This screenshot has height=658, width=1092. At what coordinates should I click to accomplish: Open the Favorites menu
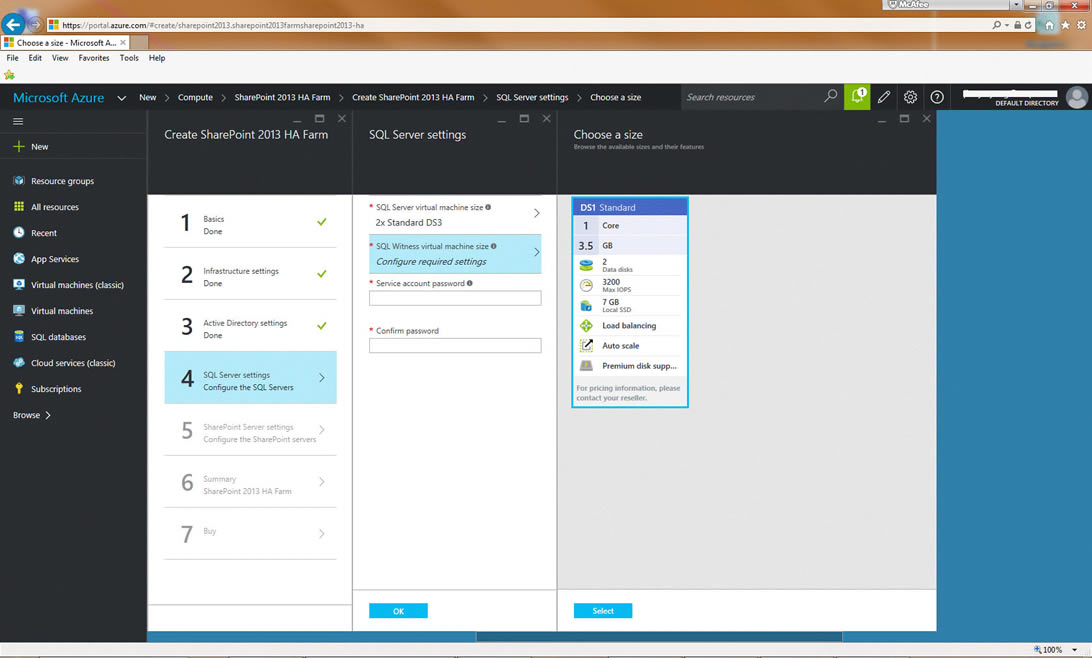click(x=94, y=58)
